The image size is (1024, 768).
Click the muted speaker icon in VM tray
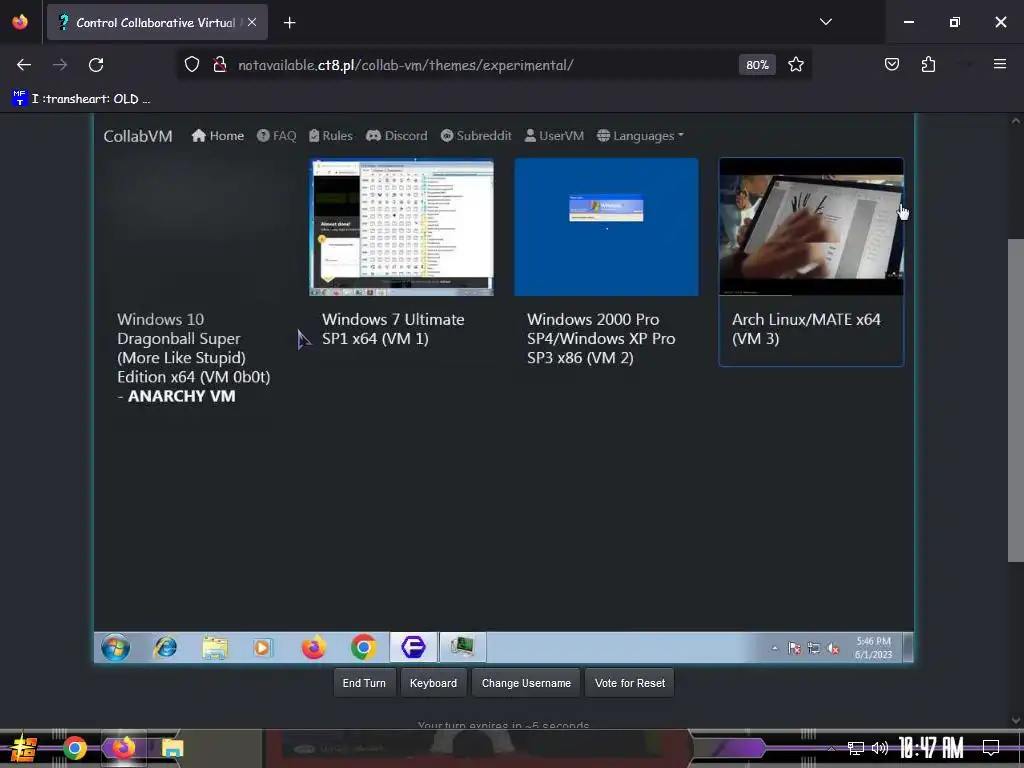tap(833, 648)
